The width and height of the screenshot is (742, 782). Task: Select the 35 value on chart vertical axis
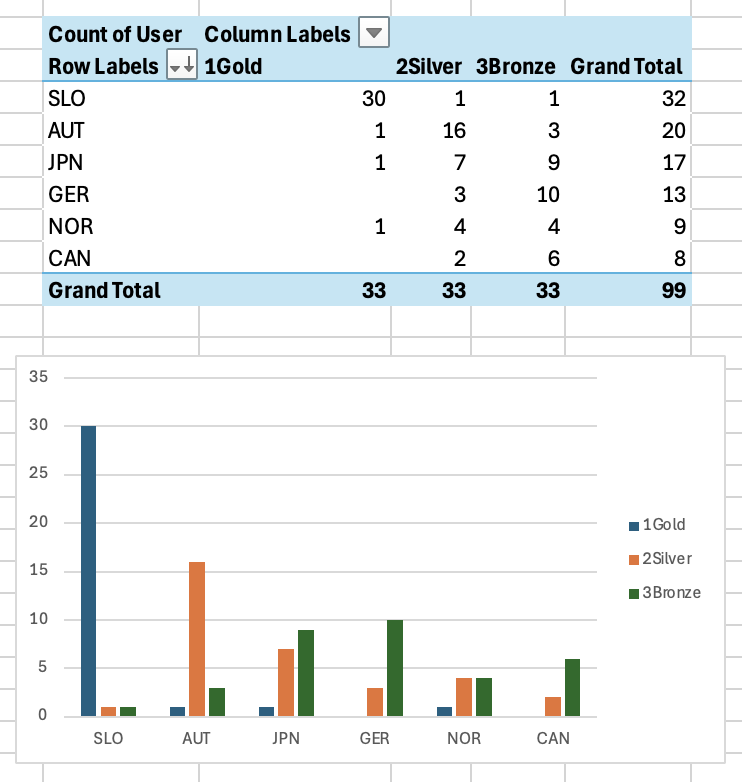(x=39, y=377)
